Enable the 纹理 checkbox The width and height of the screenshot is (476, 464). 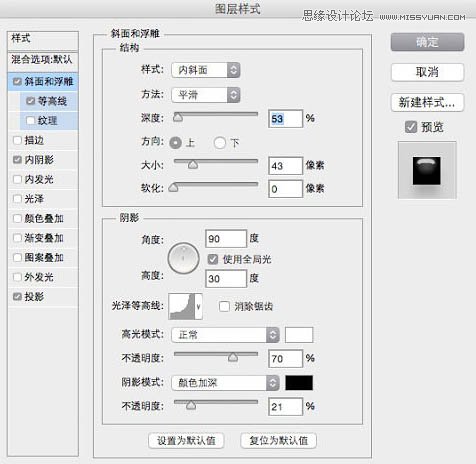(x=31, y=120)
